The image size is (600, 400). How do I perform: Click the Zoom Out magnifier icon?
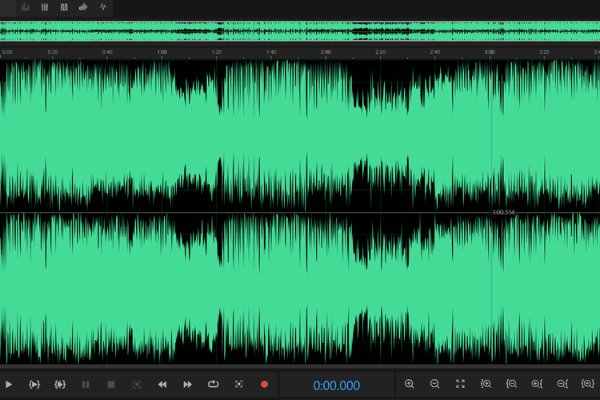click(435, 384)
